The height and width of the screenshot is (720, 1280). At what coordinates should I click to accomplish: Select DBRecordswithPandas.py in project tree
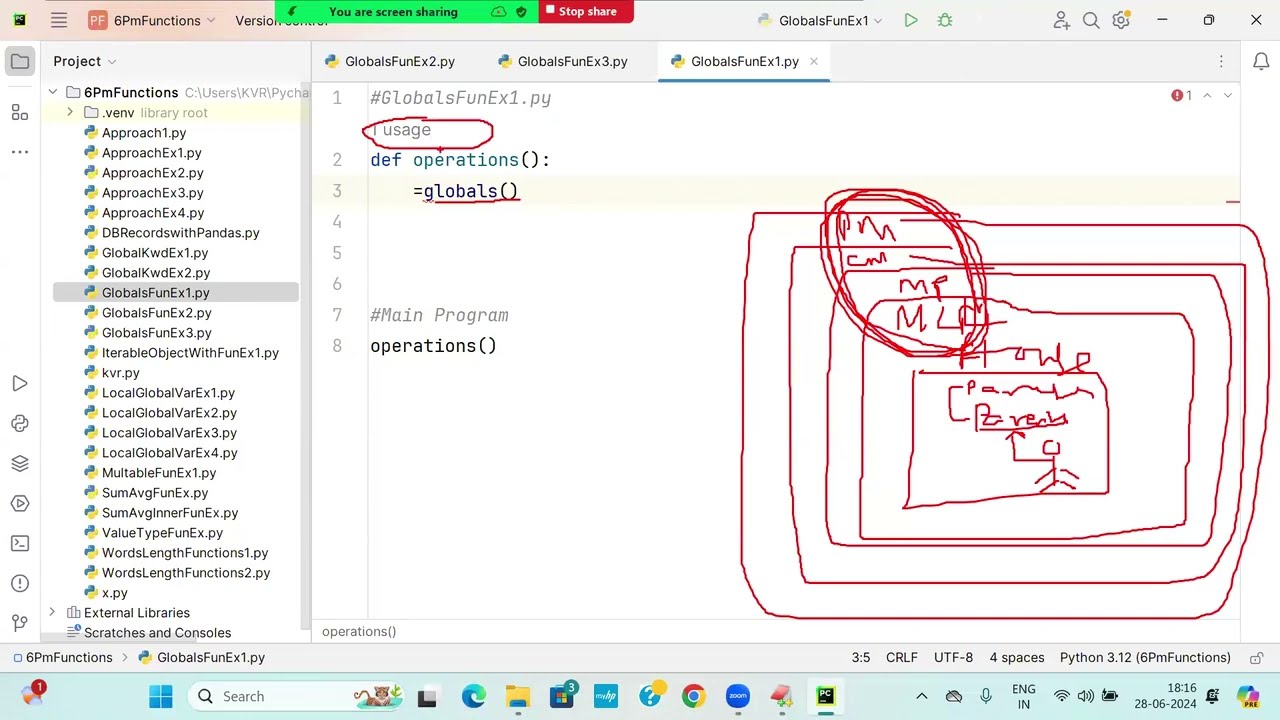pos(180,233)
